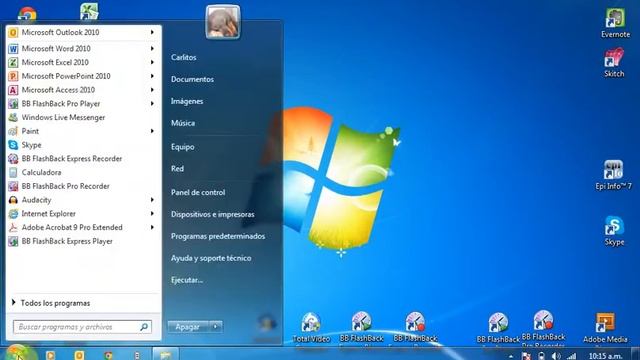Click the volume speaker tray icon
The width and height of the screenshot is (640, 360).
point(556,356)
